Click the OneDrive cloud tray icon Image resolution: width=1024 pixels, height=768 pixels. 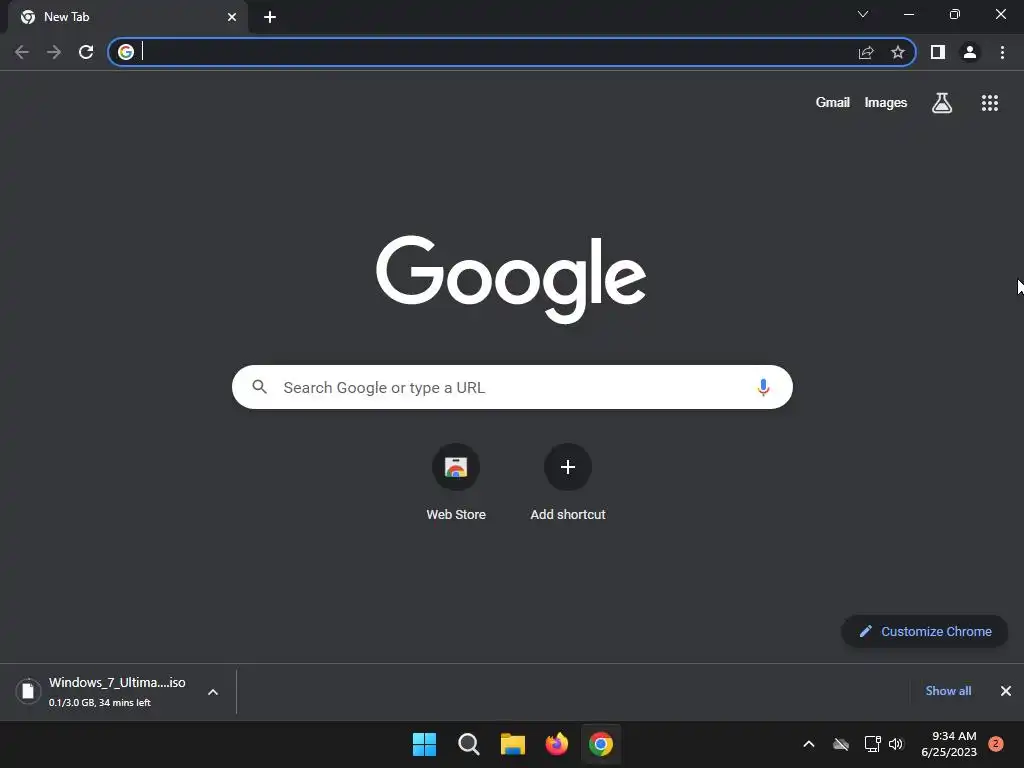tap(841, 744)
